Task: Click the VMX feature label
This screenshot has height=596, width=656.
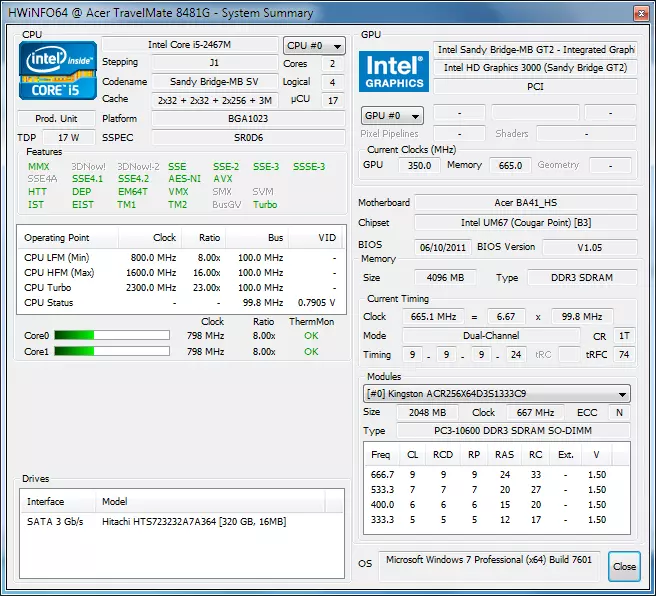Action: (x=178, y=192)
